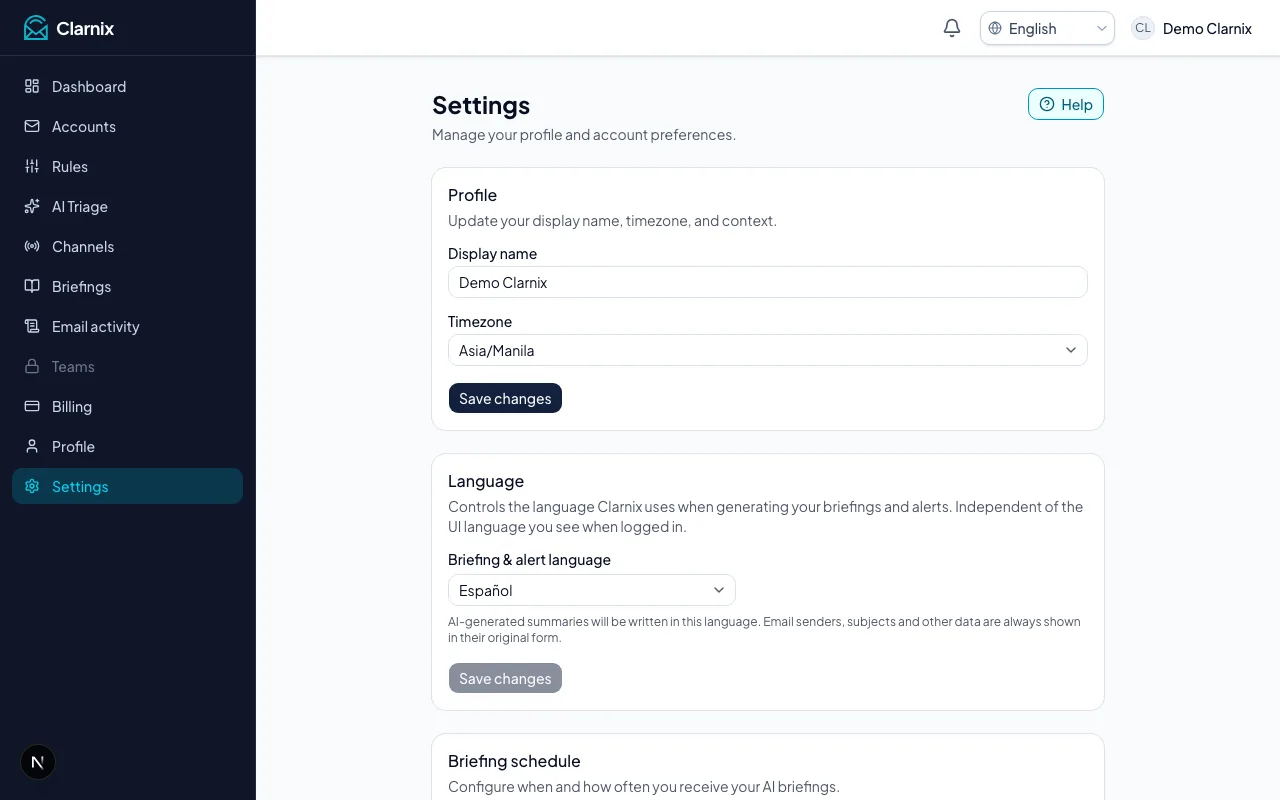Open the Asia/Manila timezone dropdown
The width and height of the screenshot is (1280, 800).
(x=768, y=350)
